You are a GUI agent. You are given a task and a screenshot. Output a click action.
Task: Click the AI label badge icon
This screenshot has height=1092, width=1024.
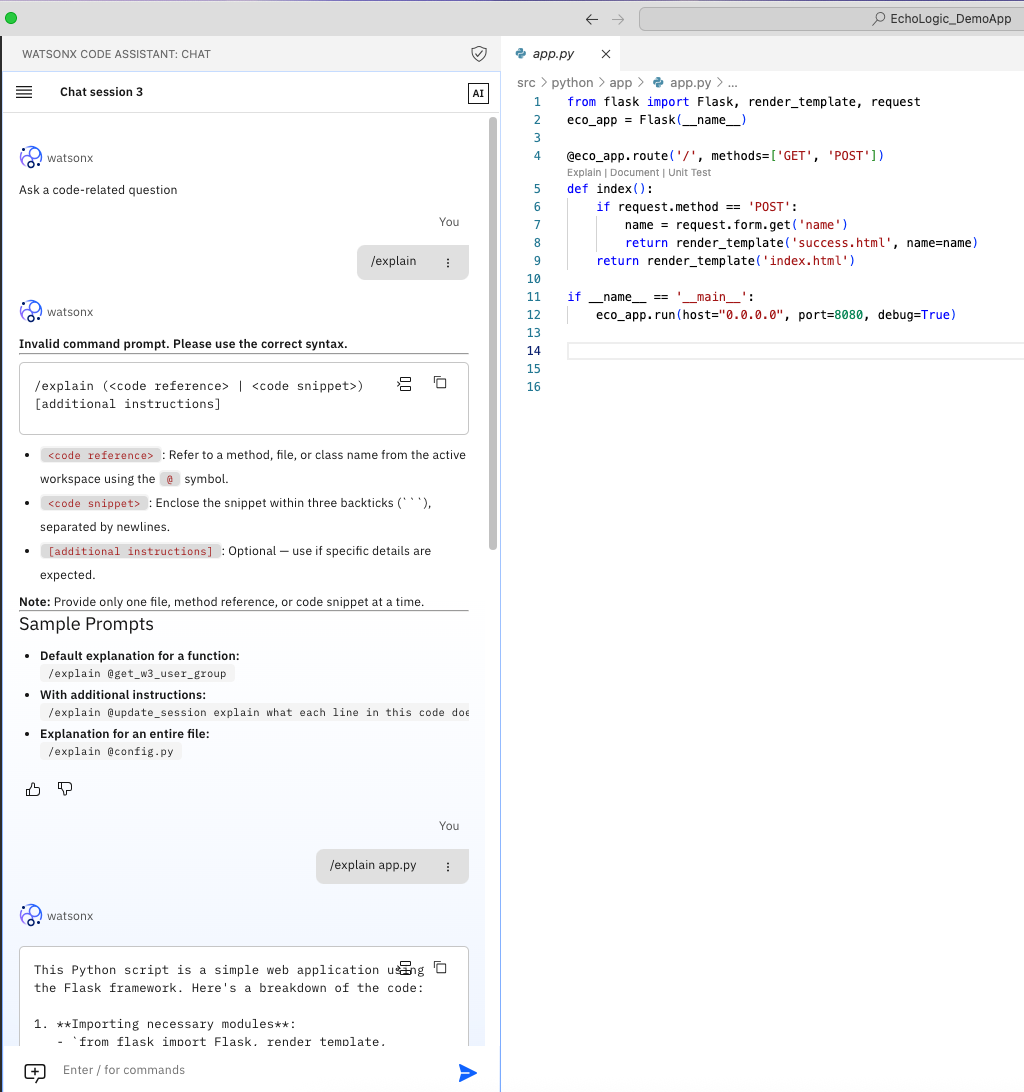478,93
